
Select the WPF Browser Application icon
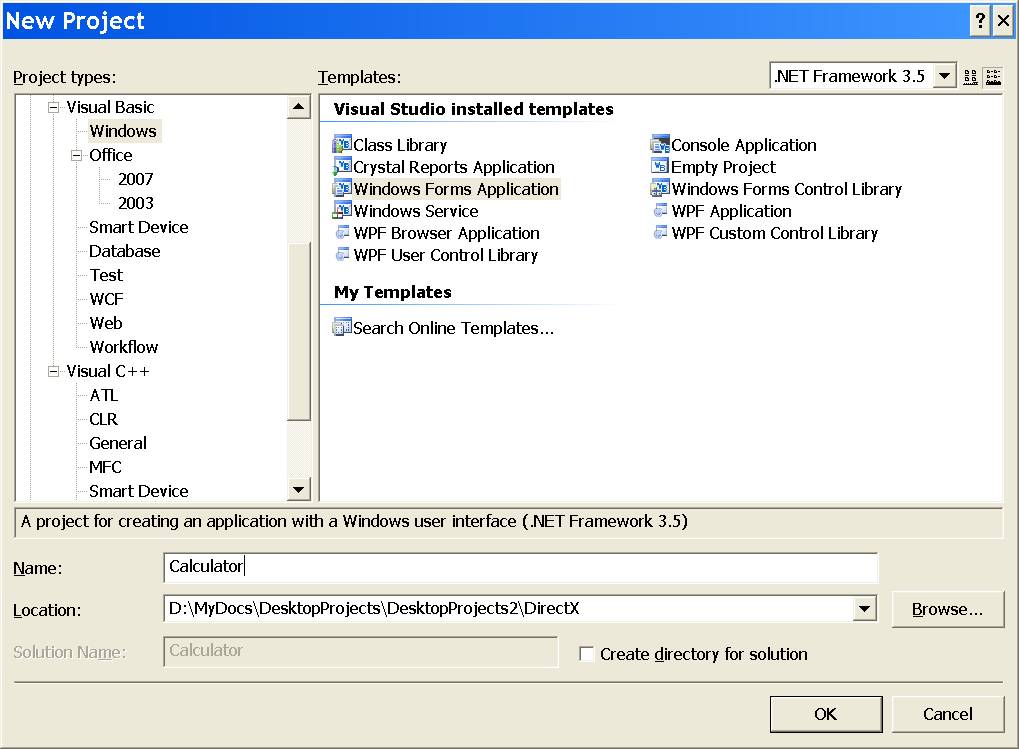point(342,233)
